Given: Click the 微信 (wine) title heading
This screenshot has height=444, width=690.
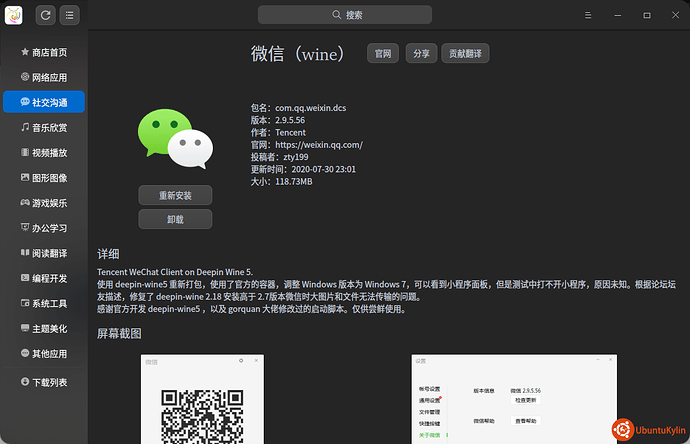Looking at the screenshot, I should tap(297, 54).
